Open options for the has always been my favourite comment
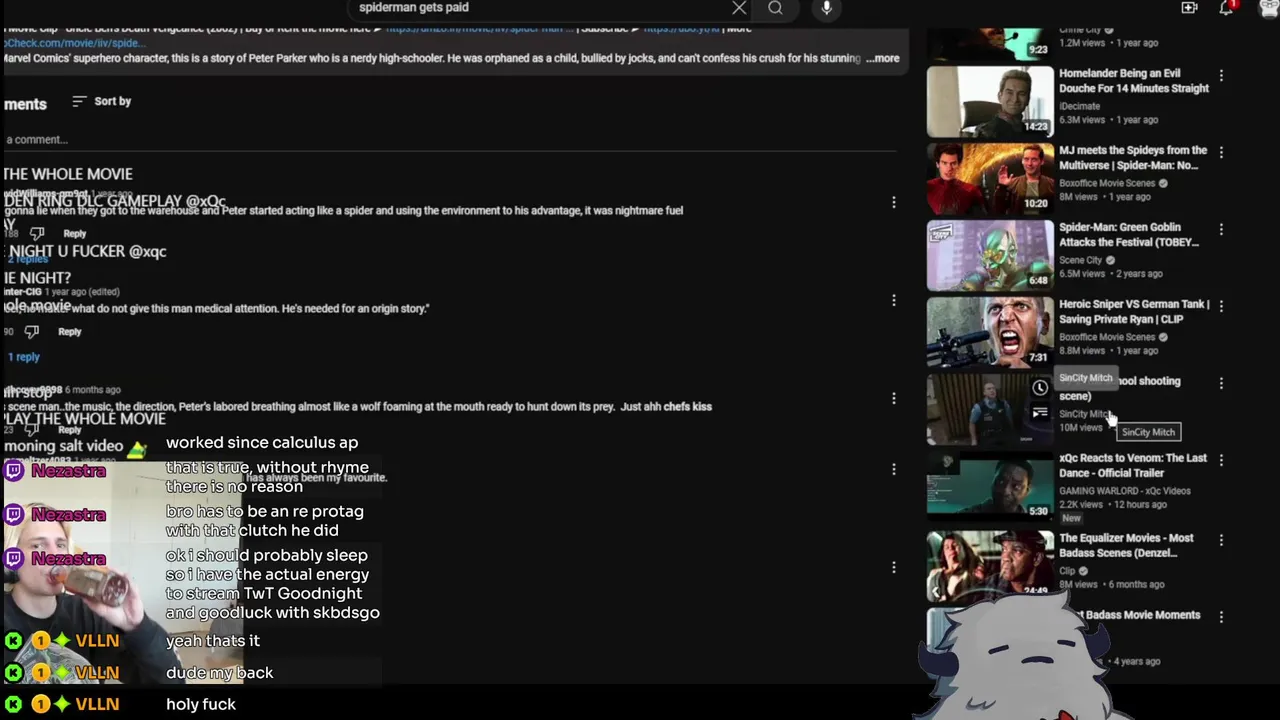 click(x=894, y=469)
